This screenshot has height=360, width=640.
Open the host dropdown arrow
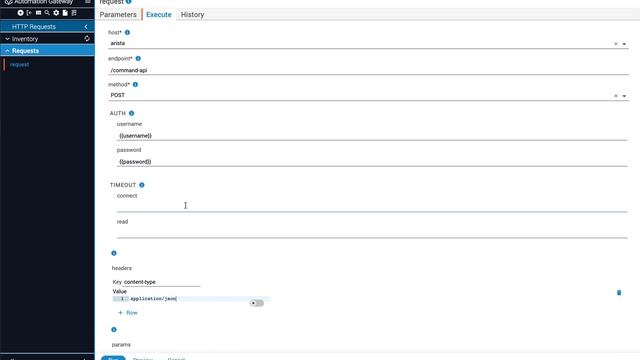tap(624, 44)
